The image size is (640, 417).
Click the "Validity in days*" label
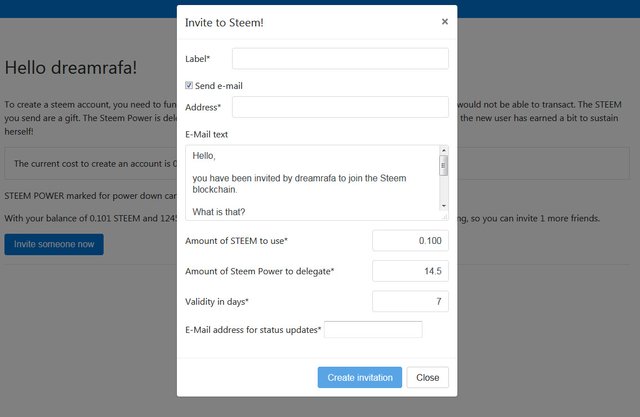(x=217, y=302)
